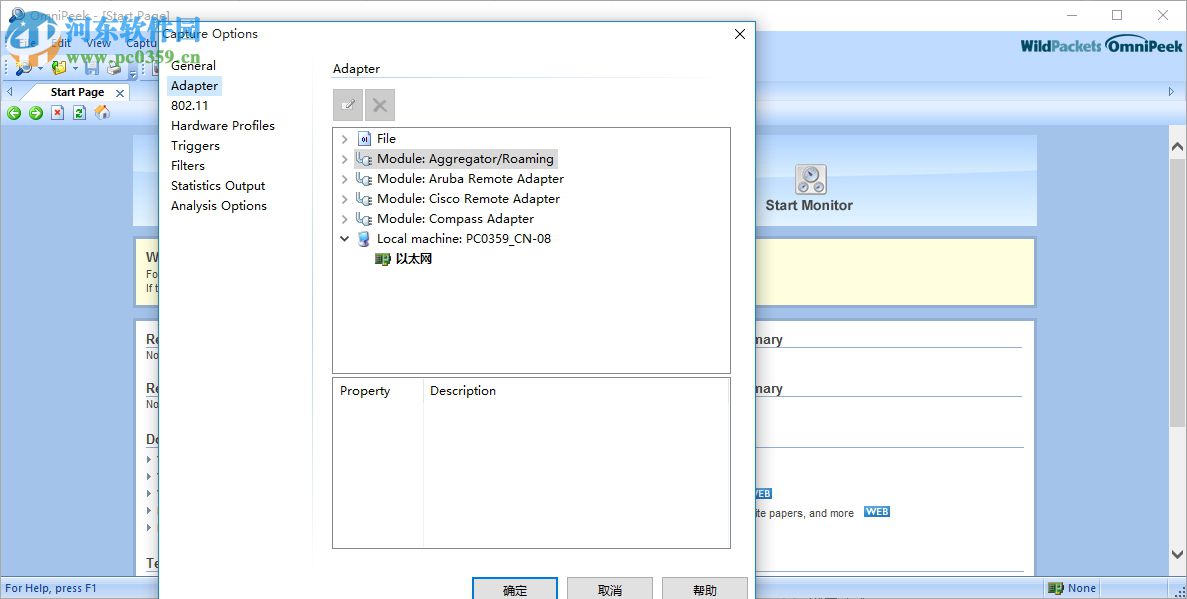Close the Capture Options dialog
1187x599 pixels.
click(x=740, y=34)
